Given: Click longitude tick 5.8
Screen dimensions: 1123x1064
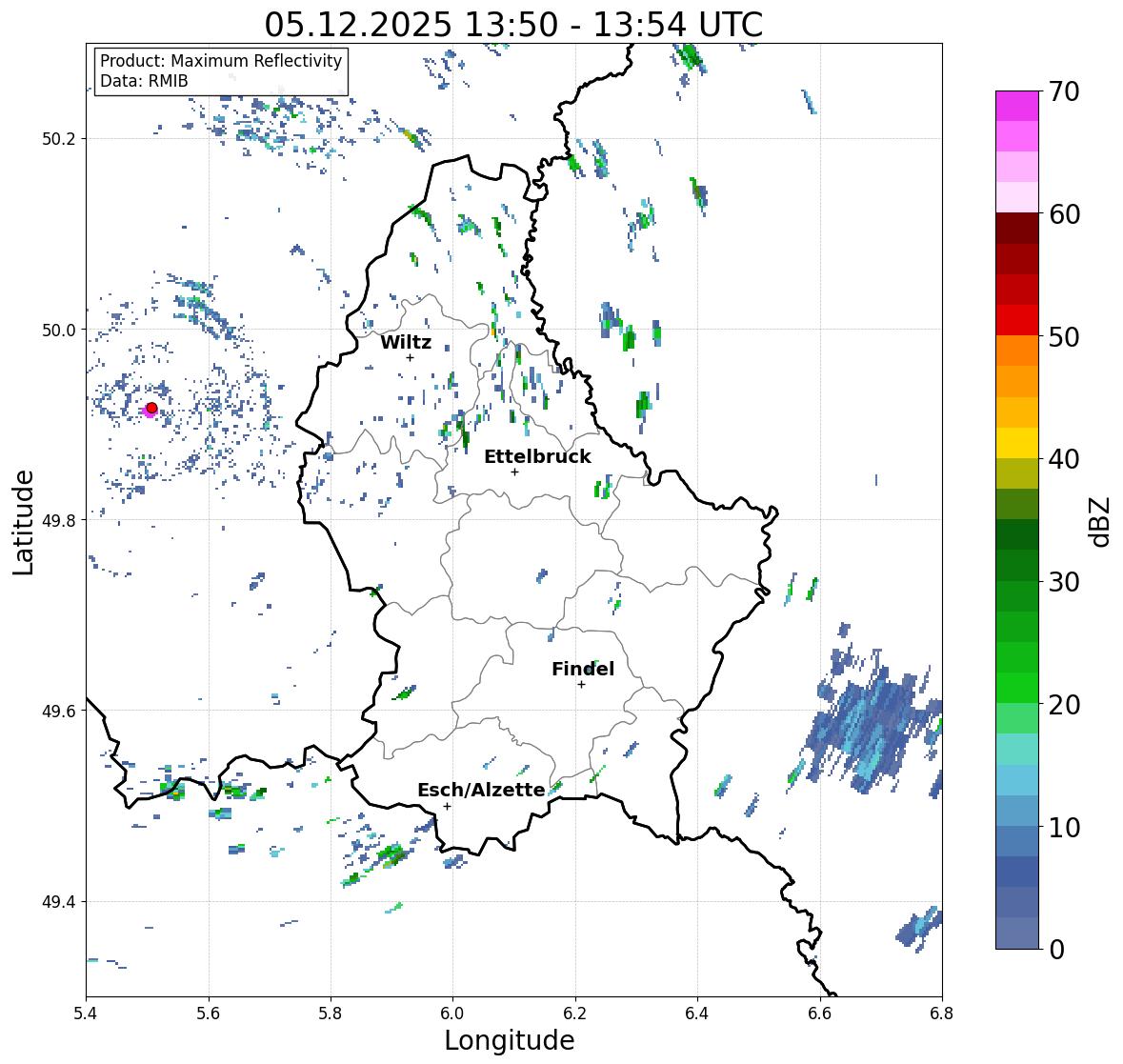Looking at the screenshot, I should (331, 1014).
